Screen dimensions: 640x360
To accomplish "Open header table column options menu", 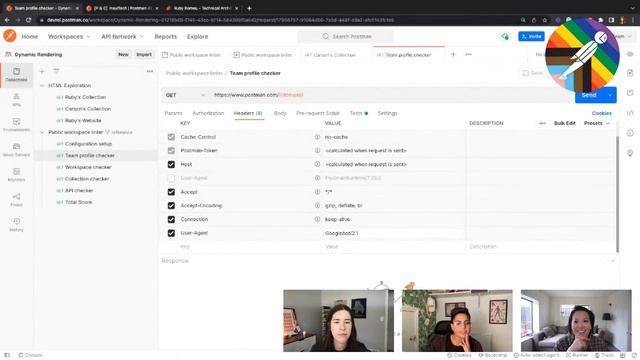I will coord(542,123).
